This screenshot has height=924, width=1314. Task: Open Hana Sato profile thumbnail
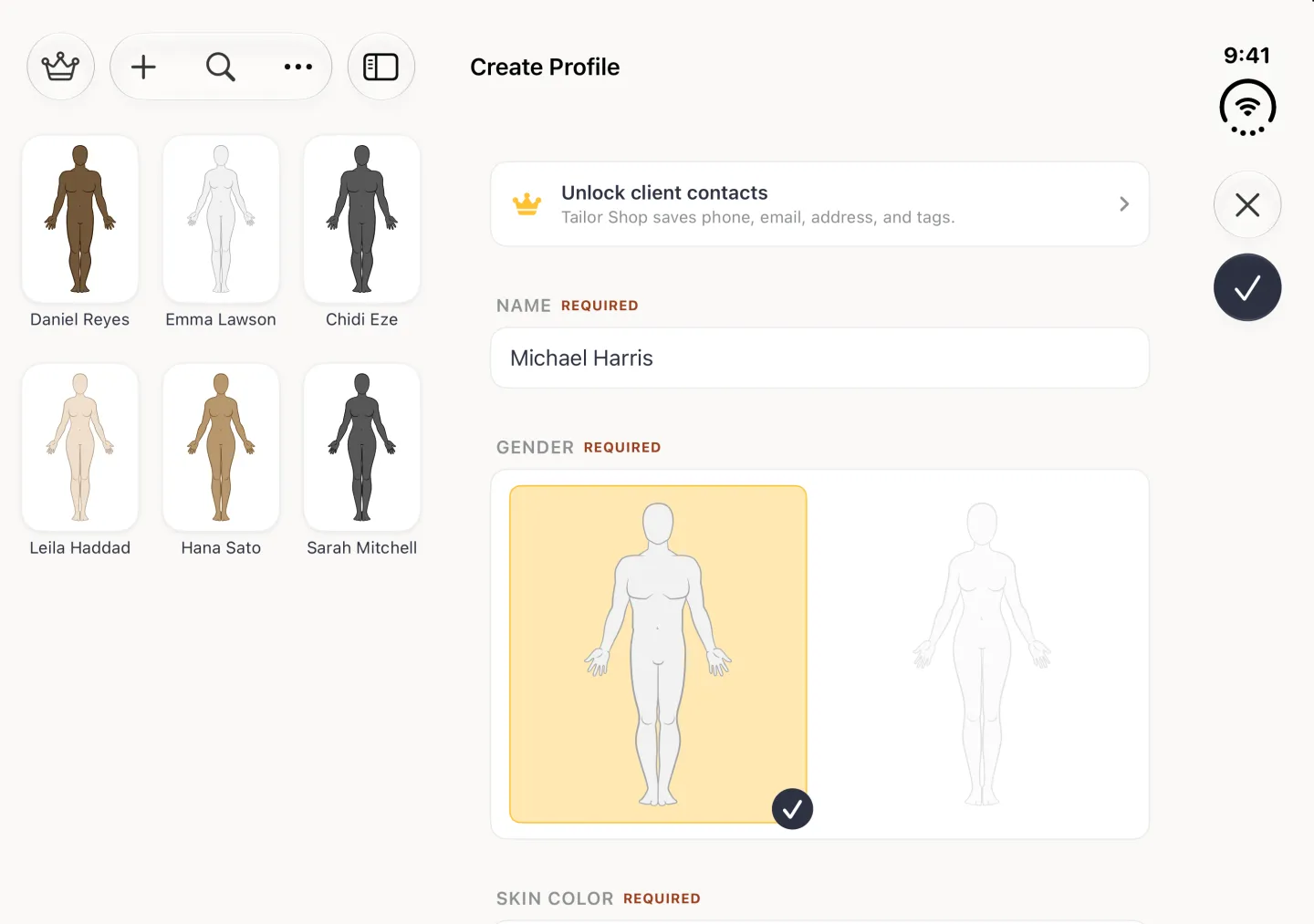(x=221, y=447)
